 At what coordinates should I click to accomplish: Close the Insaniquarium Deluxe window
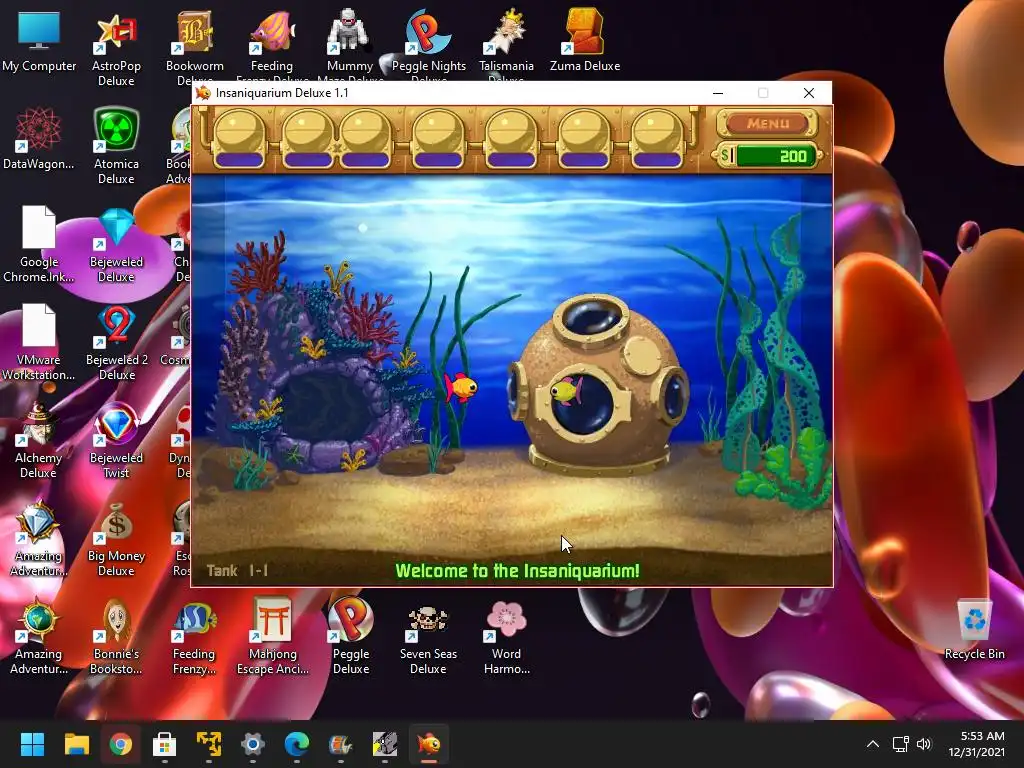coord(808,93)
